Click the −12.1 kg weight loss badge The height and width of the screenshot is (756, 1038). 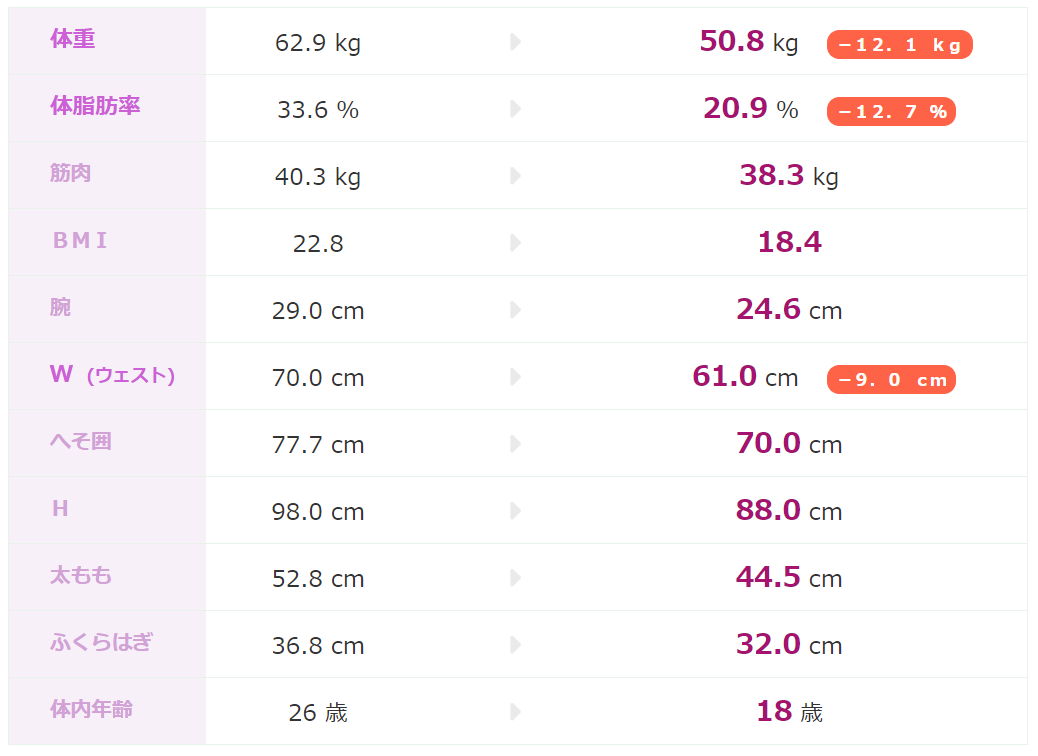[x=899, y=45]
